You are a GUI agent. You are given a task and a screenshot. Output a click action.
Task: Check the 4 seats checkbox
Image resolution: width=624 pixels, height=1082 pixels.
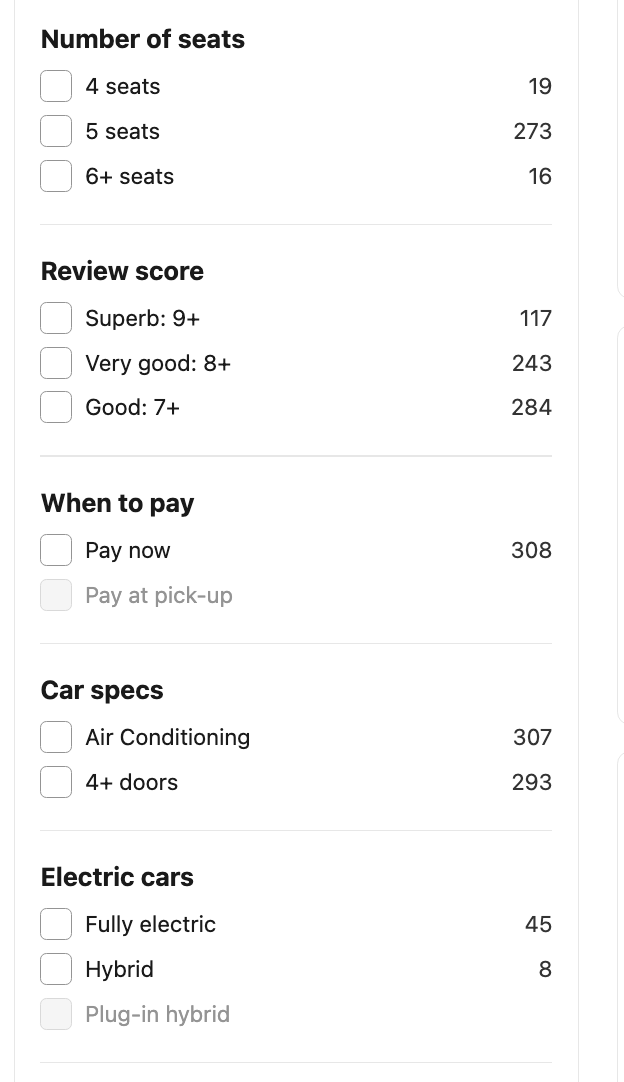(x=56, y=86)
